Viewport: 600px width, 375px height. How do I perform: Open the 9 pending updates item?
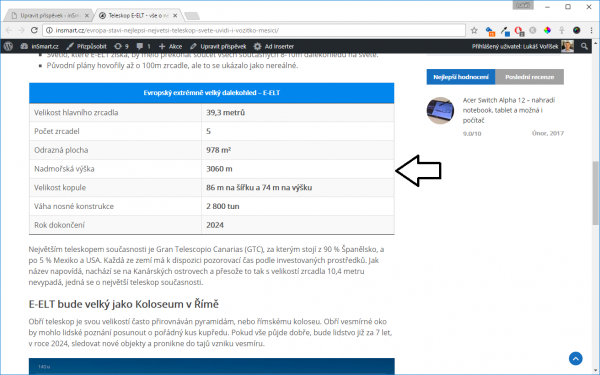tap(121, 46)
